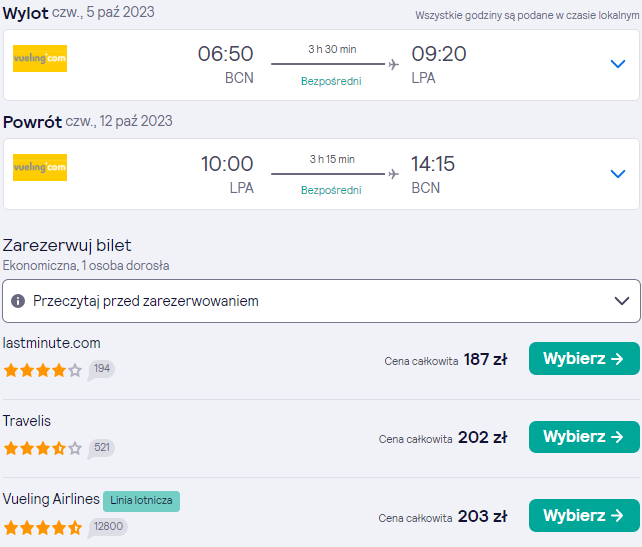
Task: Click the 'Powrót' heading
Action: (32, 122)
